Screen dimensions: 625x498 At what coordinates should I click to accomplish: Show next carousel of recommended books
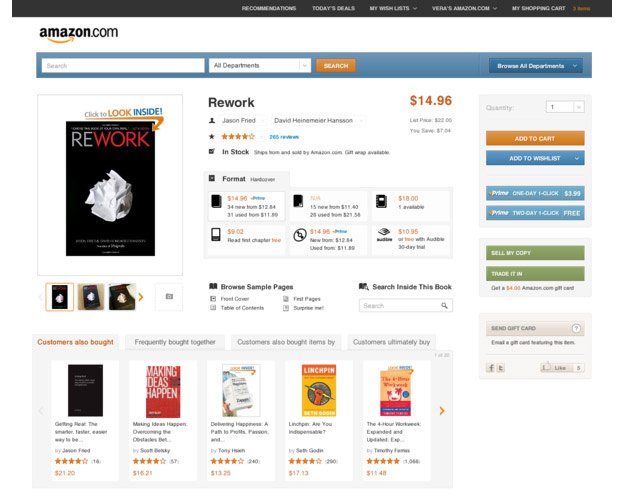tap(442, 411)
